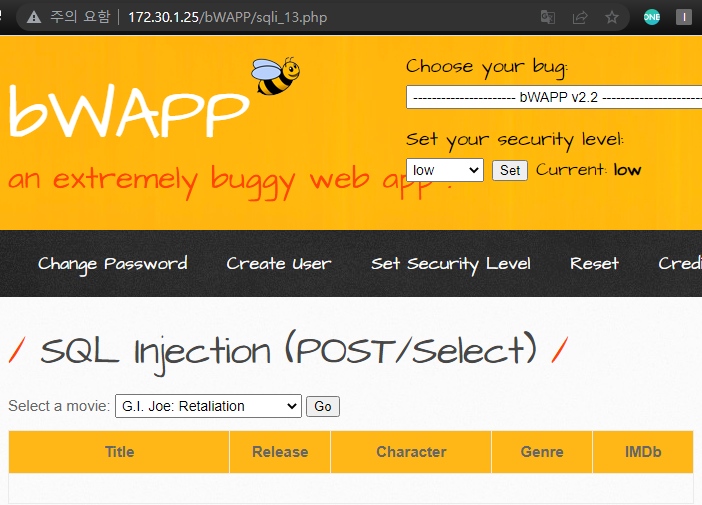The width and height of the screenshot is (702, 505).
Task: Open the Change Password menu item
Action: (112, 264)
